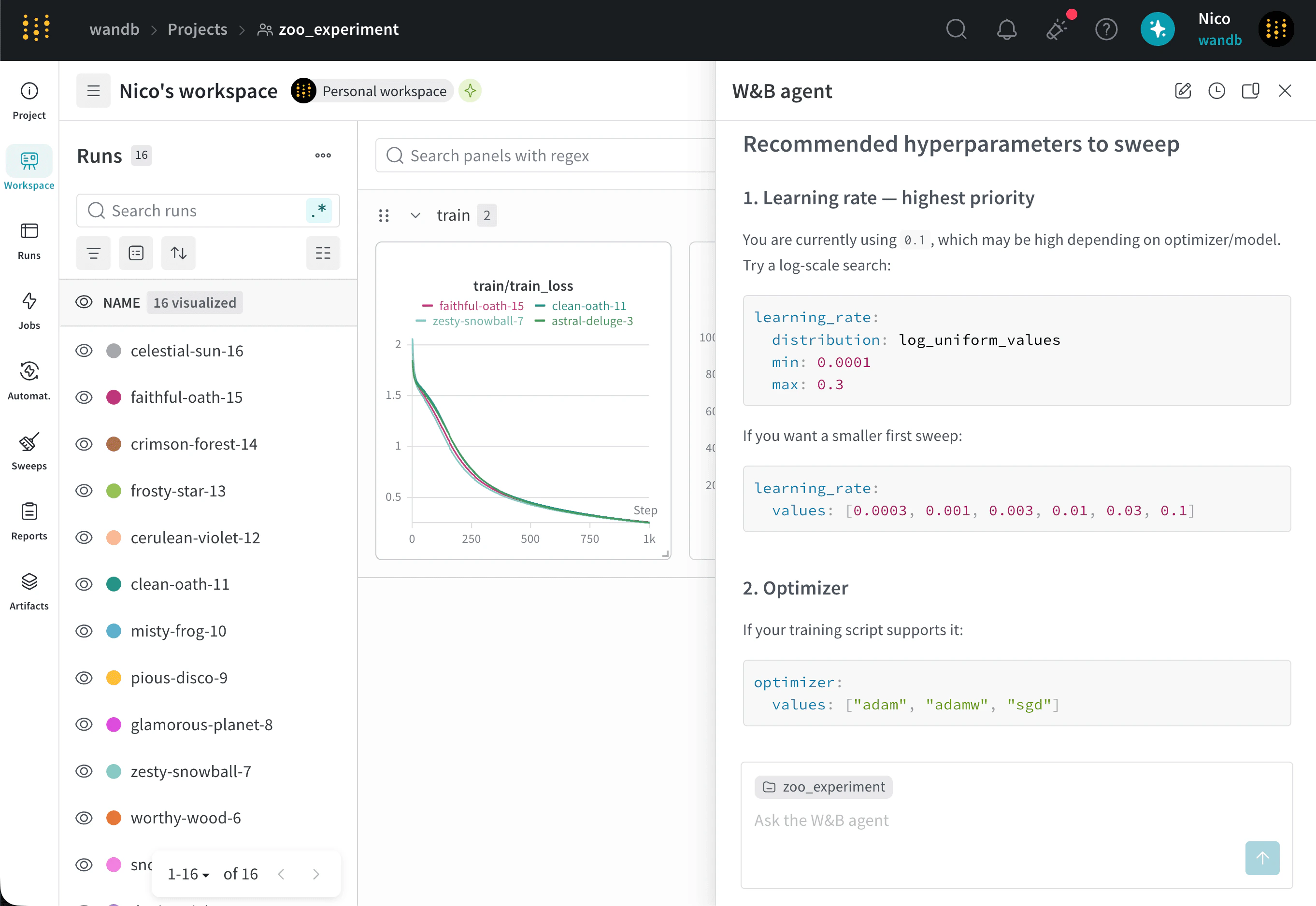
Task: Click the train/train_loss chart title
Action: (523, 285)
